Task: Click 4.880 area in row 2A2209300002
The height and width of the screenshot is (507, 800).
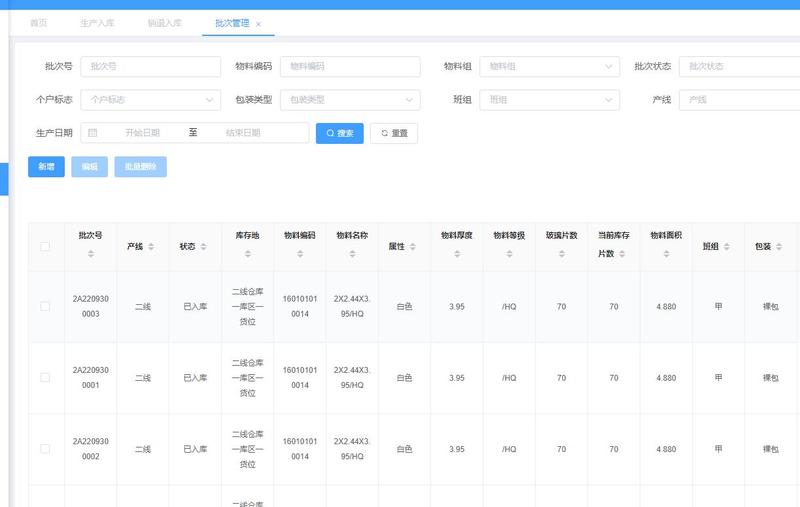Action: (666, 449)
